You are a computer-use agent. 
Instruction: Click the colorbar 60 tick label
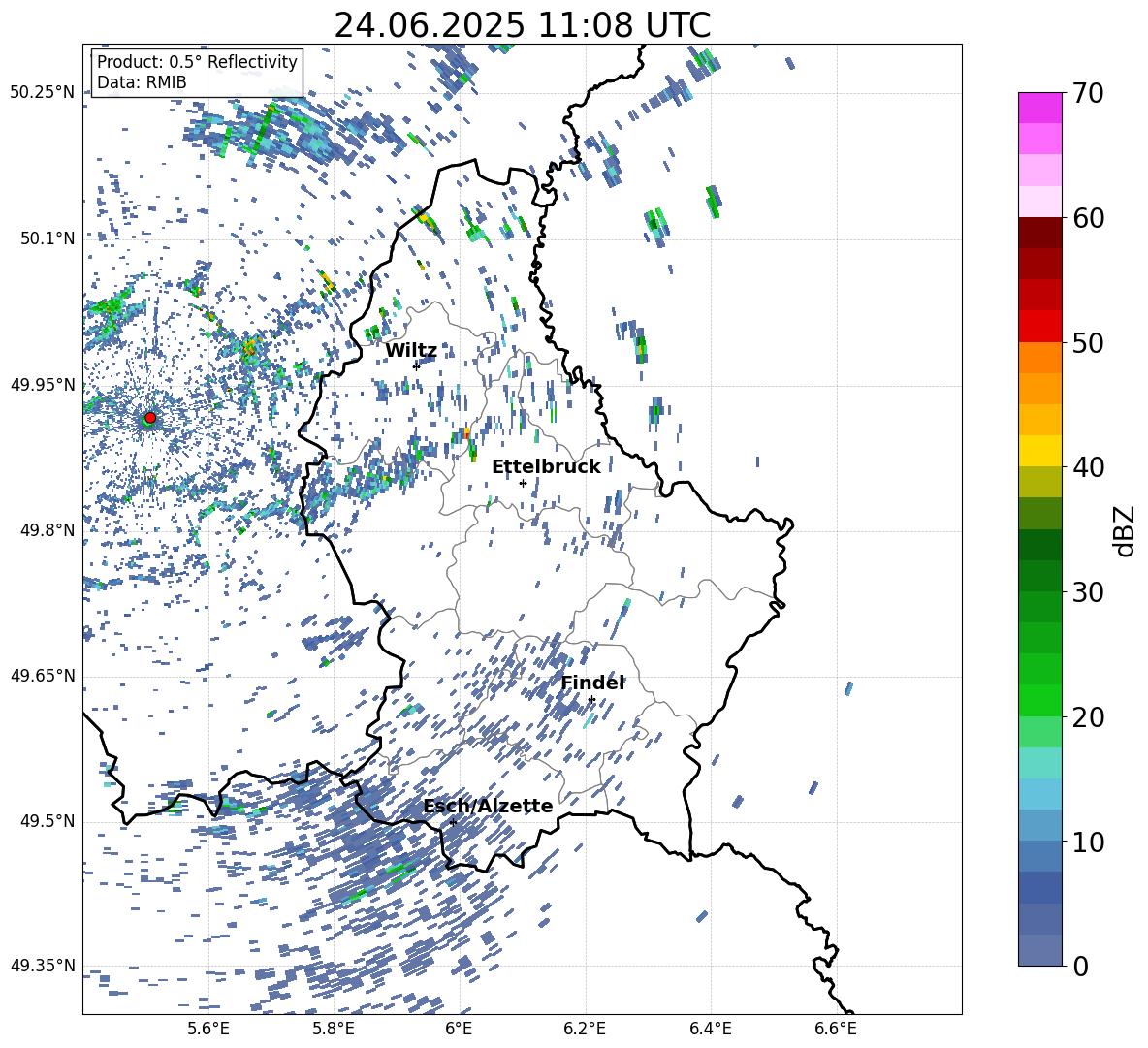[1089, 218]
